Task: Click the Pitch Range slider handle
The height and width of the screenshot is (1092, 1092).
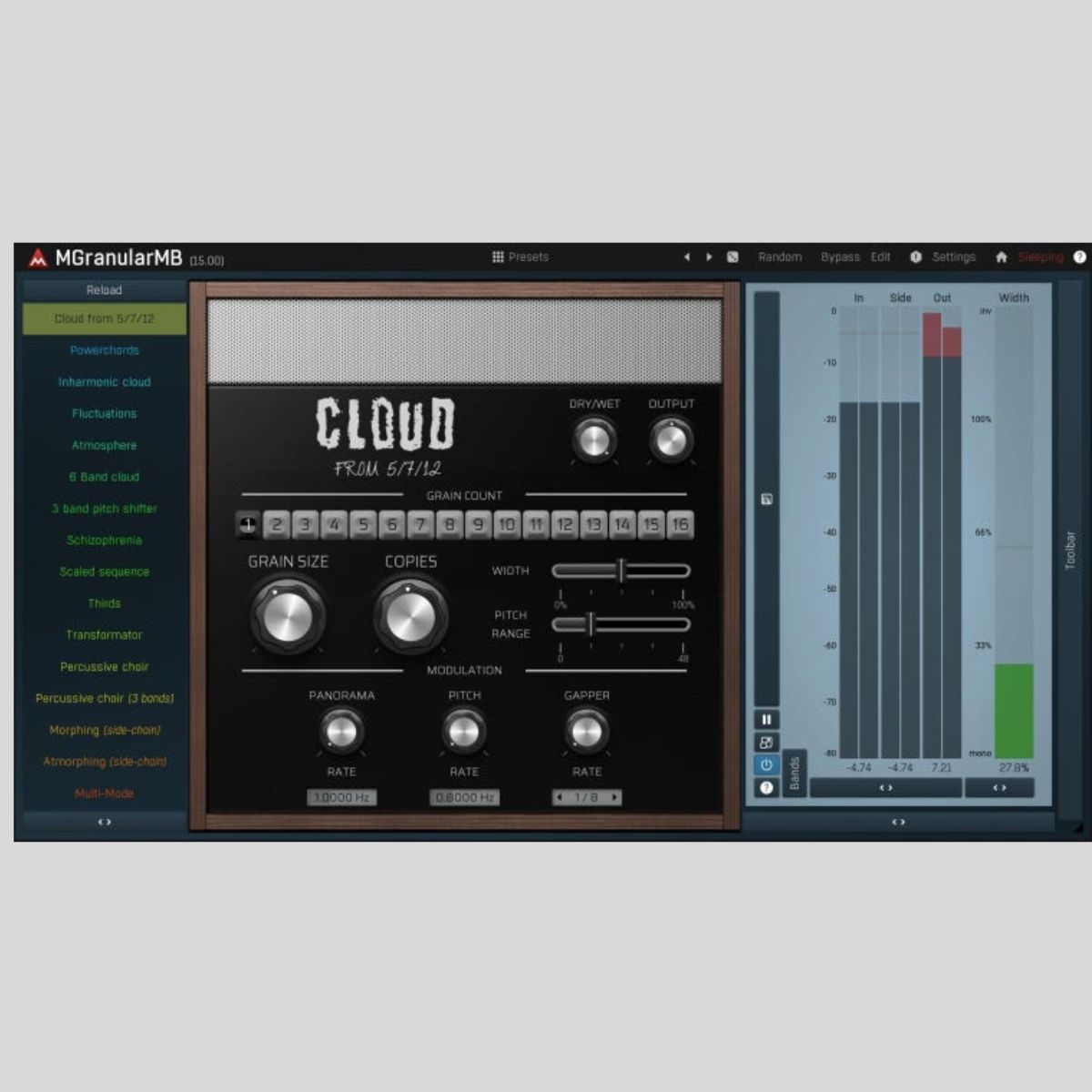Action: click(x=591, y=624)
